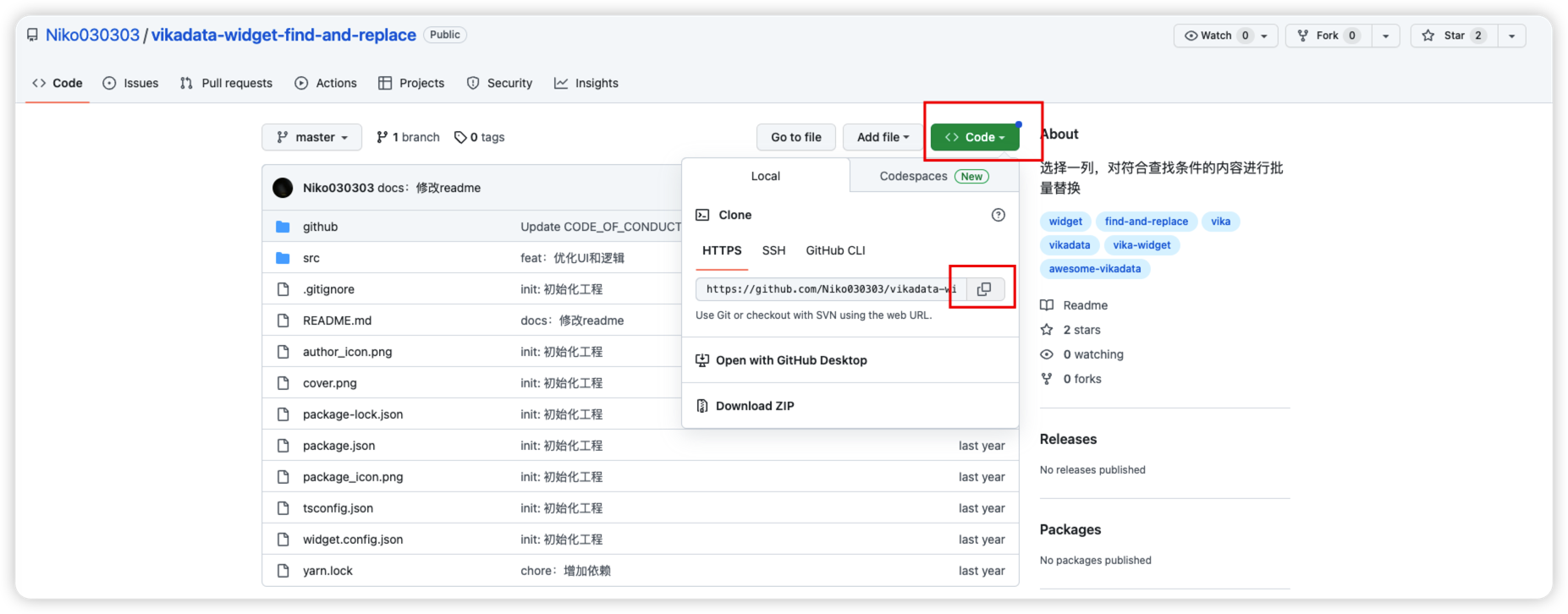This screenshot has width=1568, height=614.
Task: Open the master branch selector
Action: (312, 137)
